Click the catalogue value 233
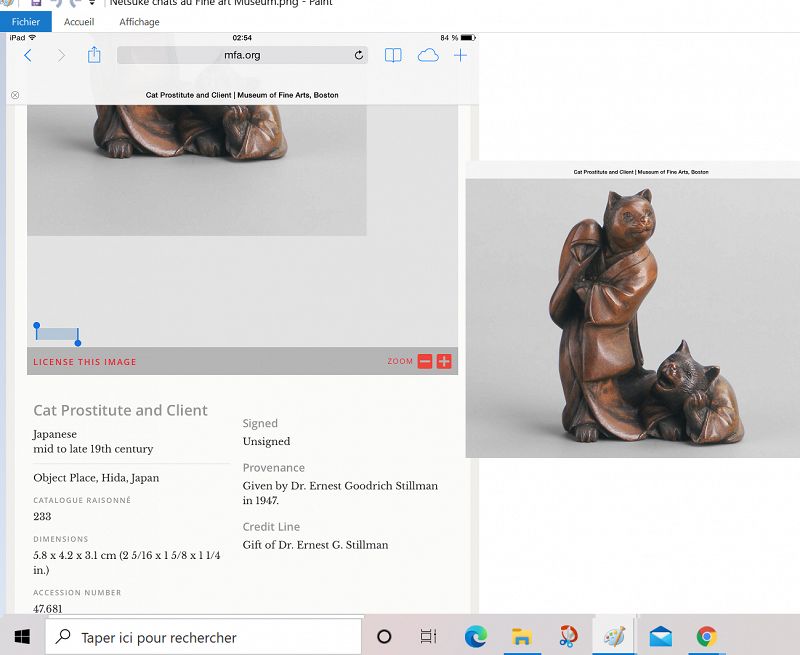This screenshot has width=800, height=655. click(x=42, y=516)
